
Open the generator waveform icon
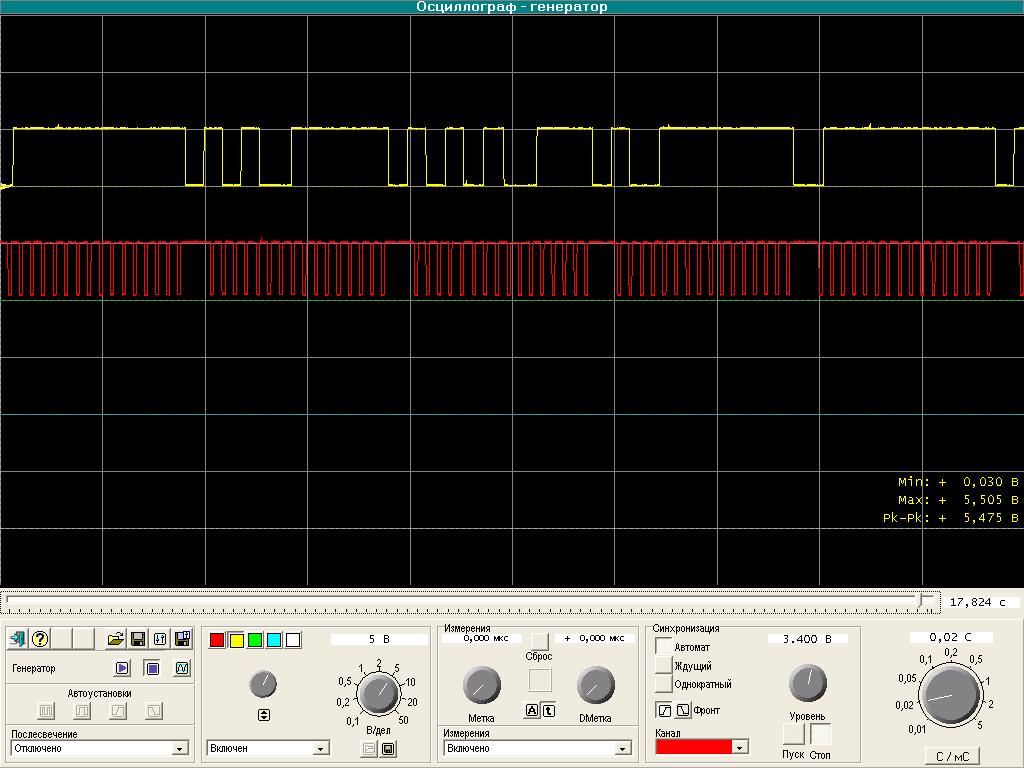(x=182, y=668)
